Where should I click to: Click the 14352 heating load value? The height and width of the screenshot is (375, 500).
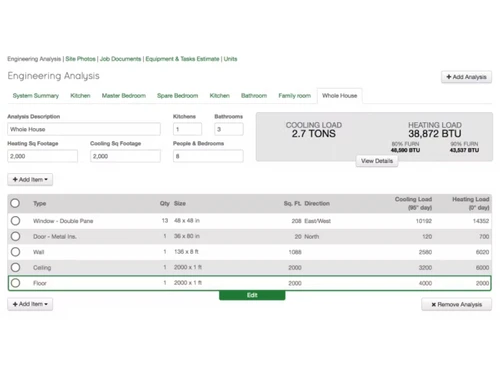[481, 221]
